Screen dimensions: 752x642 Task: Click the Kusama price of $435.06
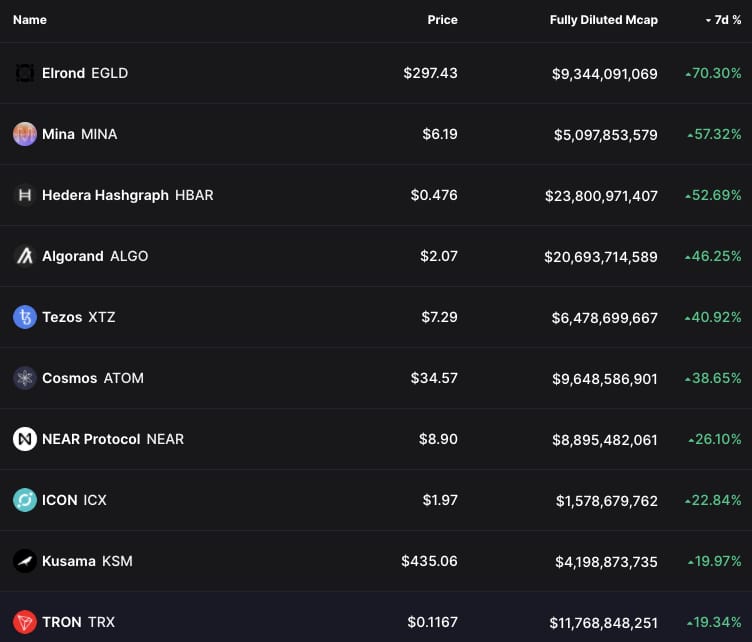(x=429, y=561)
